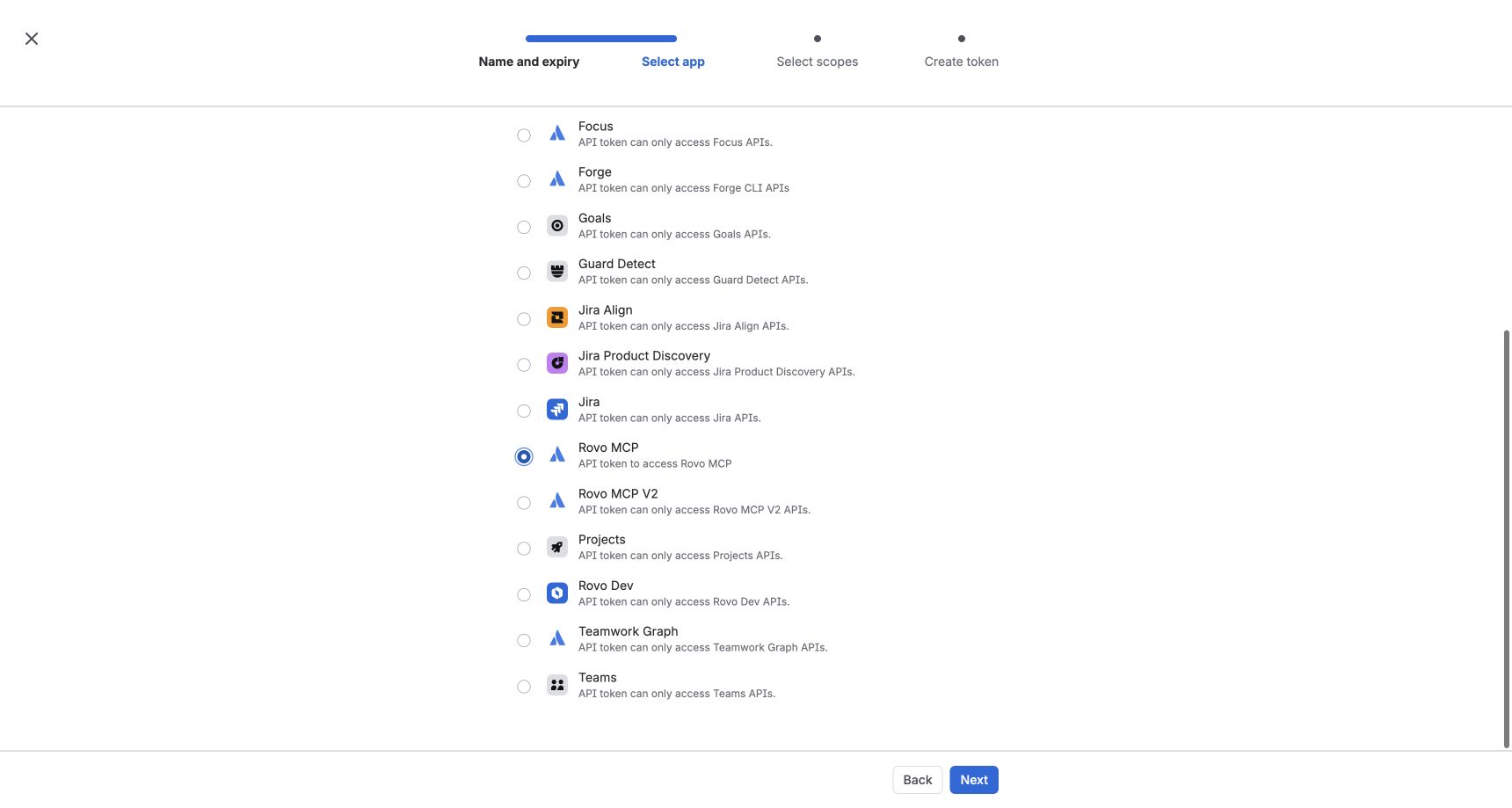This screenshot has height=808, width=1512.
Task: Pick the Jira Product Discovery radio button
Action: click(524, 365)
